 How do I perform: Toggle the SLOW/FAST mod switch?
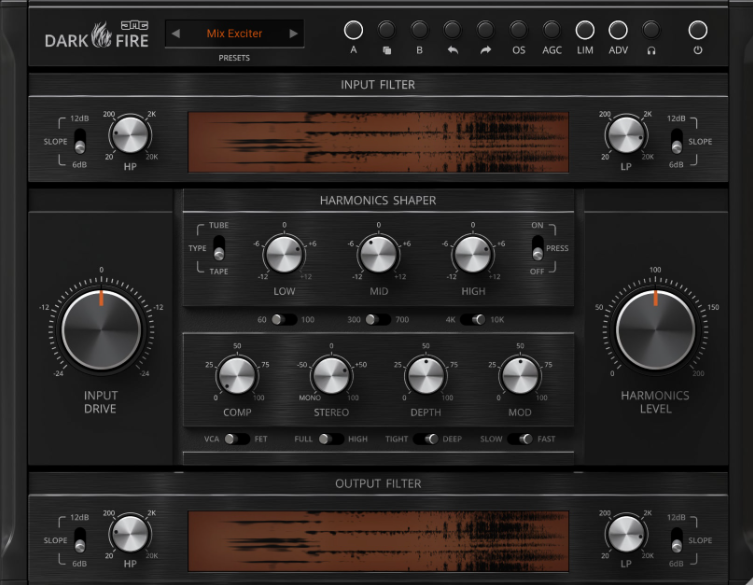(520, 439)
